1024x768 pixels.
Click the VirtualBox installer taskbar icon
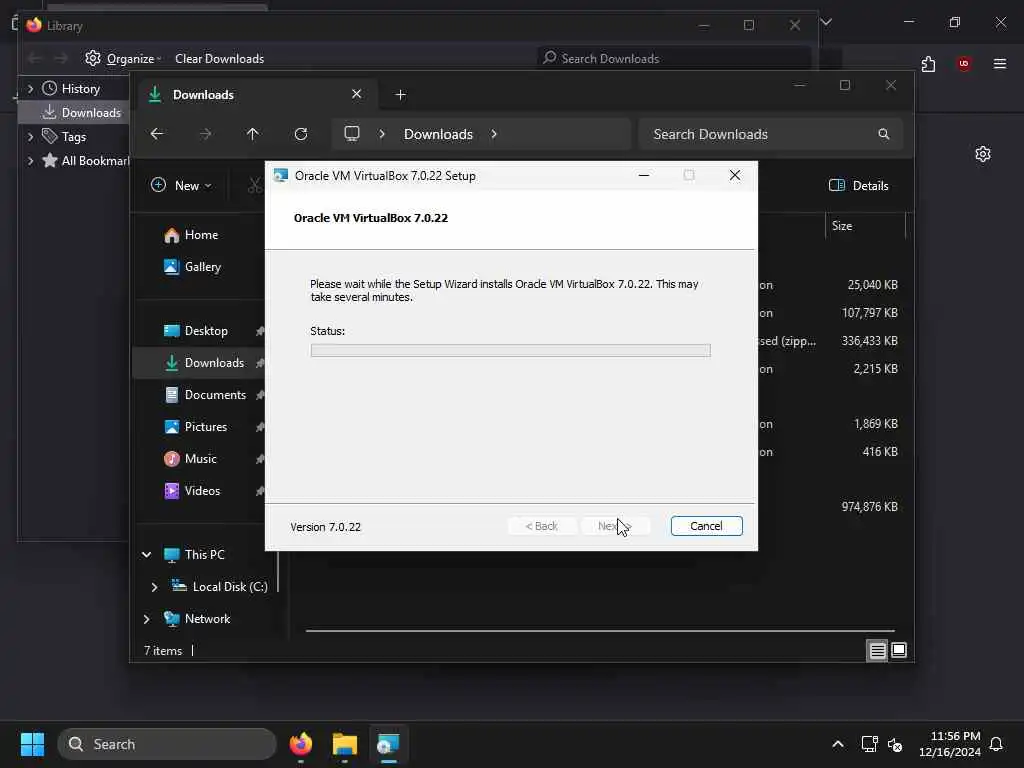[389, 744]
